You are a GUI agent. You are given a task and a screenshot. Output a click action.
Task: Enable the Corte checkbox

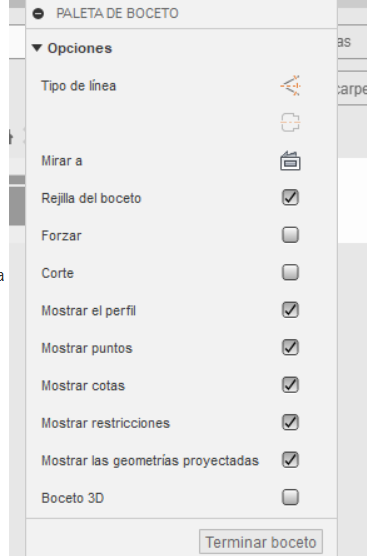click(x=290, y=273)
